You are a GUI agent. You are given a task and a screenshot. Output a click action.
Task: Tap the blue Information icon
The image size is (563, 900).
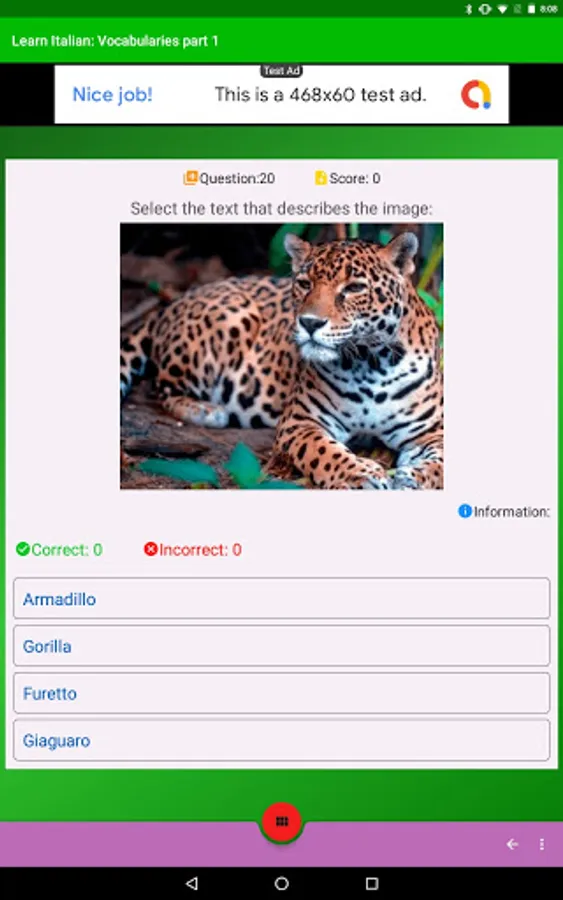[465, 511]
